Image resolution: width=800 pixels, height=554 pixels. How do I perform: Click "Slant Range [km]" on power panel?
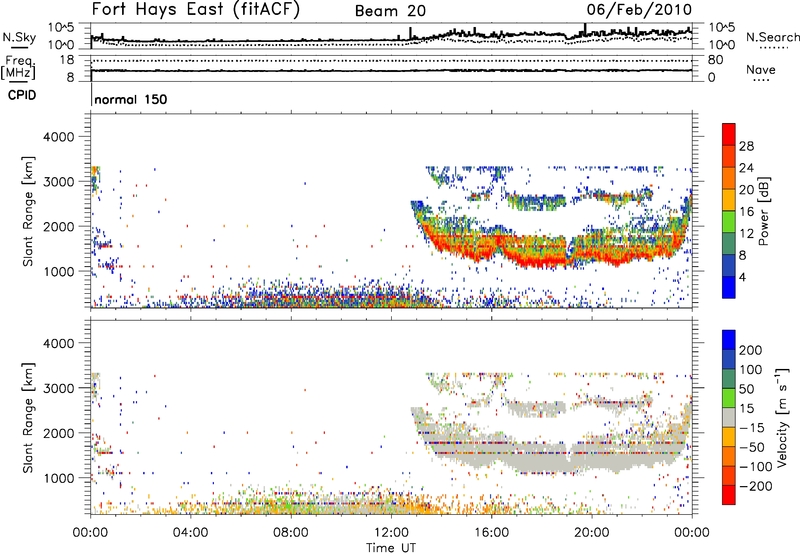click(28, 211)
